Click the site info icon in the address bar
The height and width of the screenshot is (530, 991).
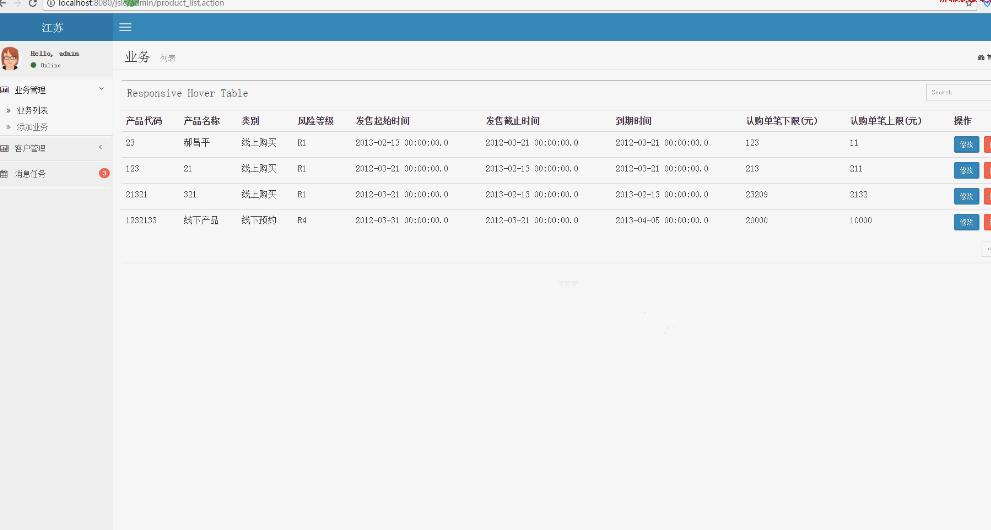coord(51,3)
